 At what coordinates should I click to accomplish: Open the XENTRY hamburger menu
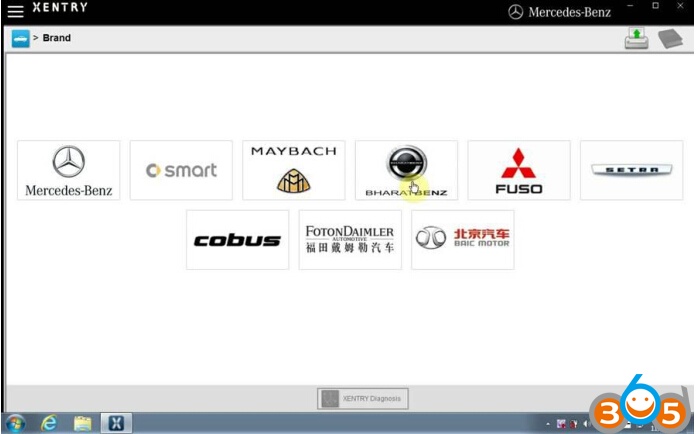pyautogui.click(x=15, y=12)
